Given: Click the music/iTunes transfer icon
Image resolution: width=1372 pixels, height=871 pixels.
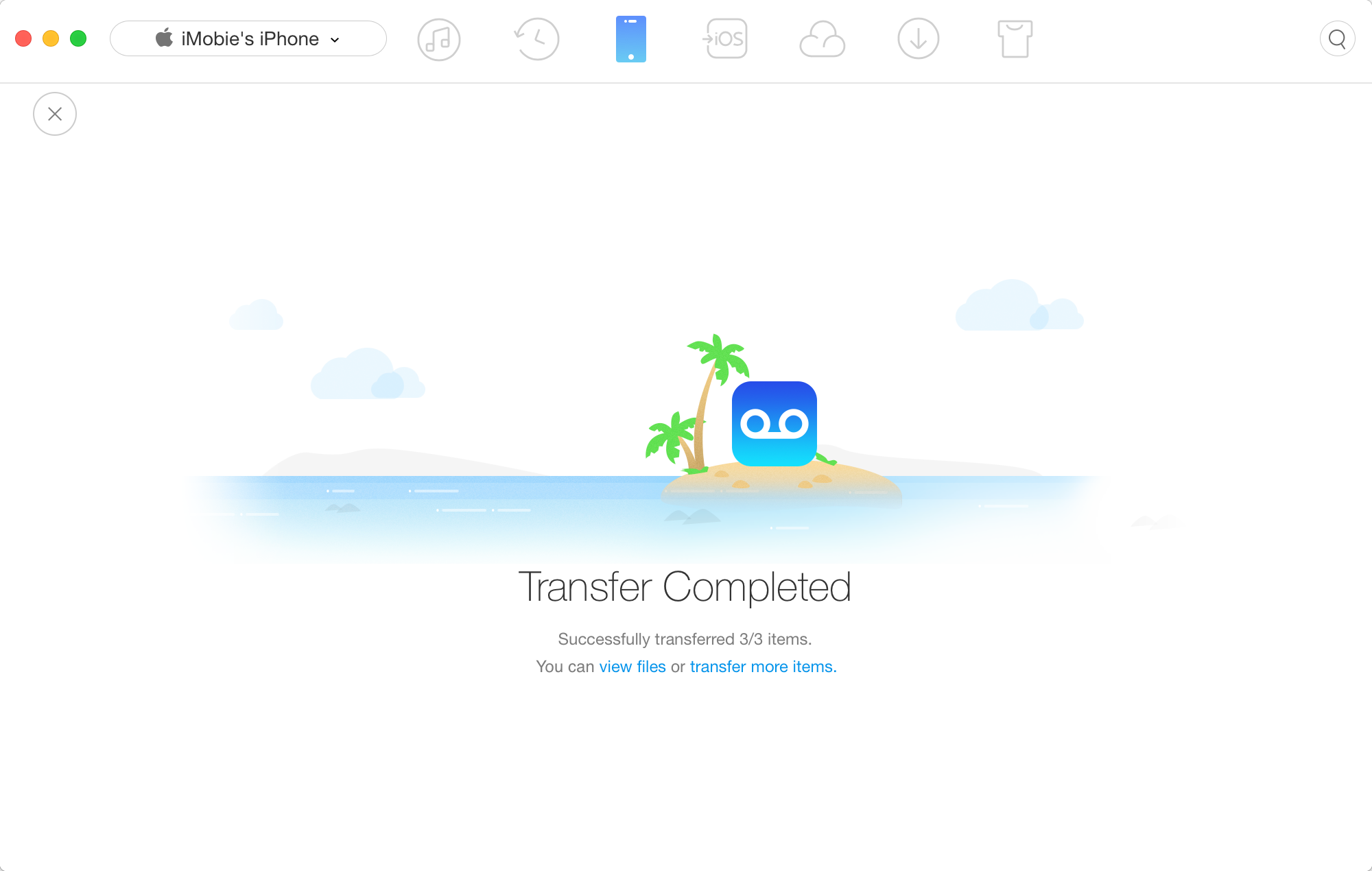Looking at the screenshot, I should coord(437,38).
